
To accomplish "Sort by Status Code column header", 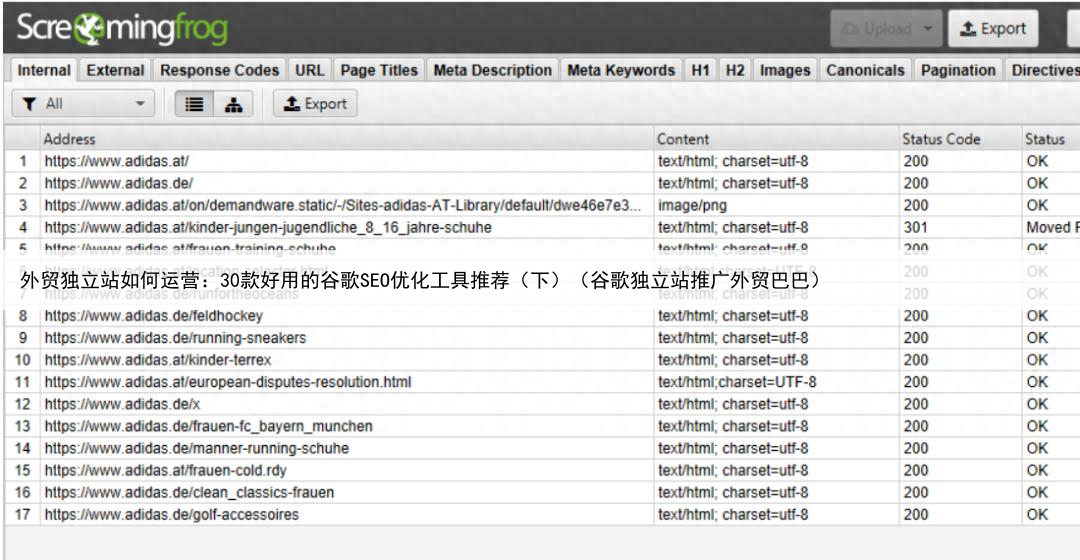I will point(941,139).
